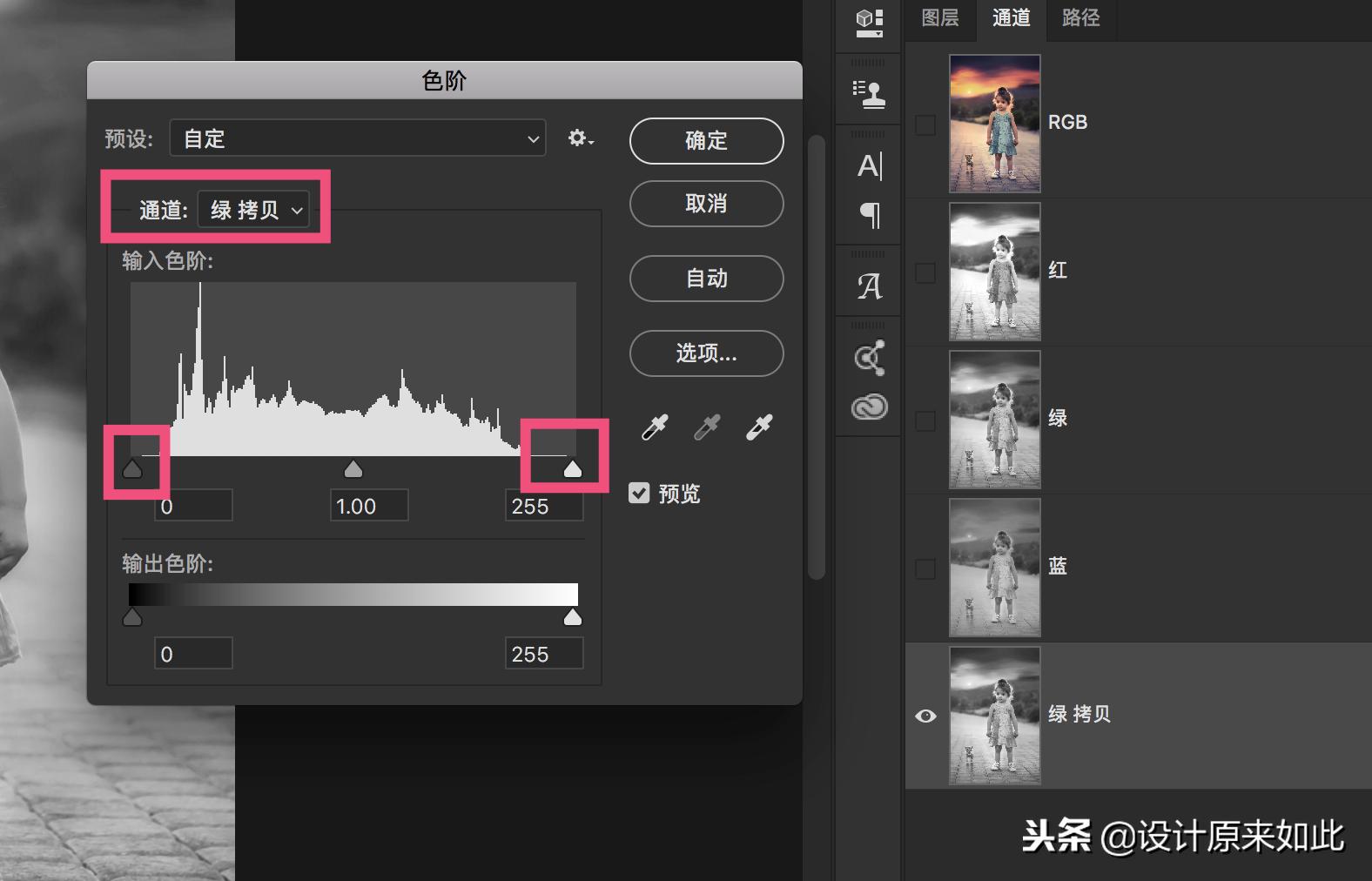The width and height of the screenshot is (1372, 881).
Task: Open the 3D panel cube icon
Action: coord(870,23)
